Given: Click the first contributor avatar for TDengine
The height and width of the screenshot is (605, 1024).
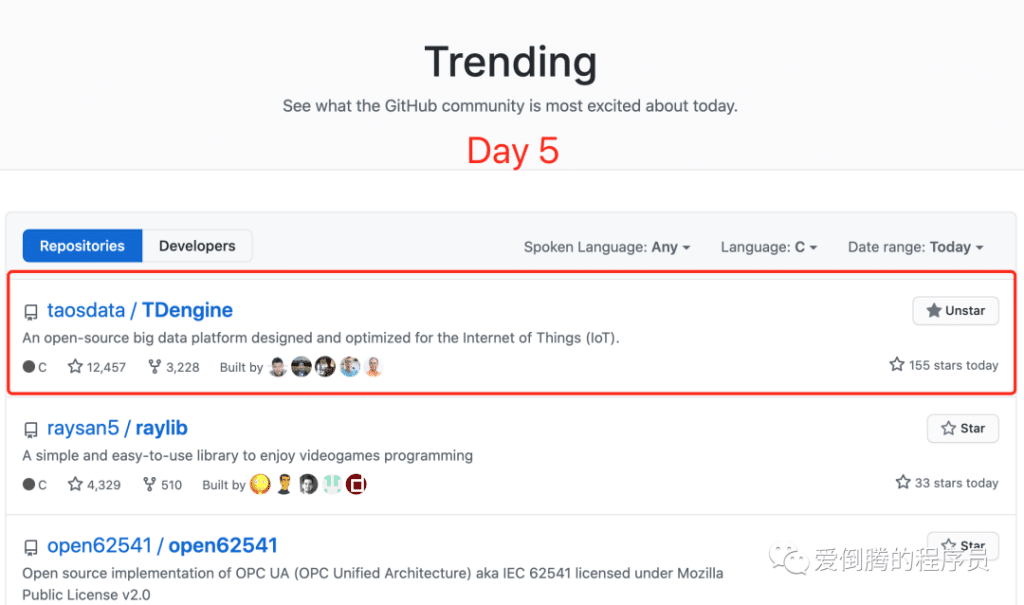Looking at the screenshot, I should [278, 367].
